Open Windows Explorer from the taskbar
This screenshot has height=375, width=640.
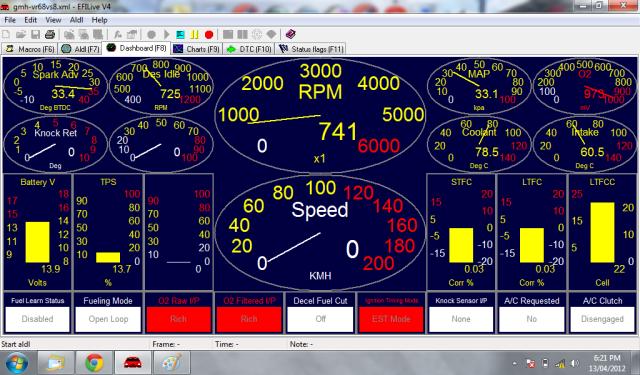pos(56,362)
